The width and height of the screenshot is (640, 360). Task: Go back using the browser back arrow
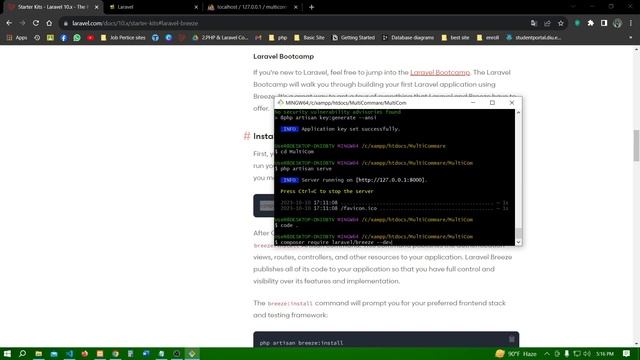pyautogui.click(x=9, y=23)
